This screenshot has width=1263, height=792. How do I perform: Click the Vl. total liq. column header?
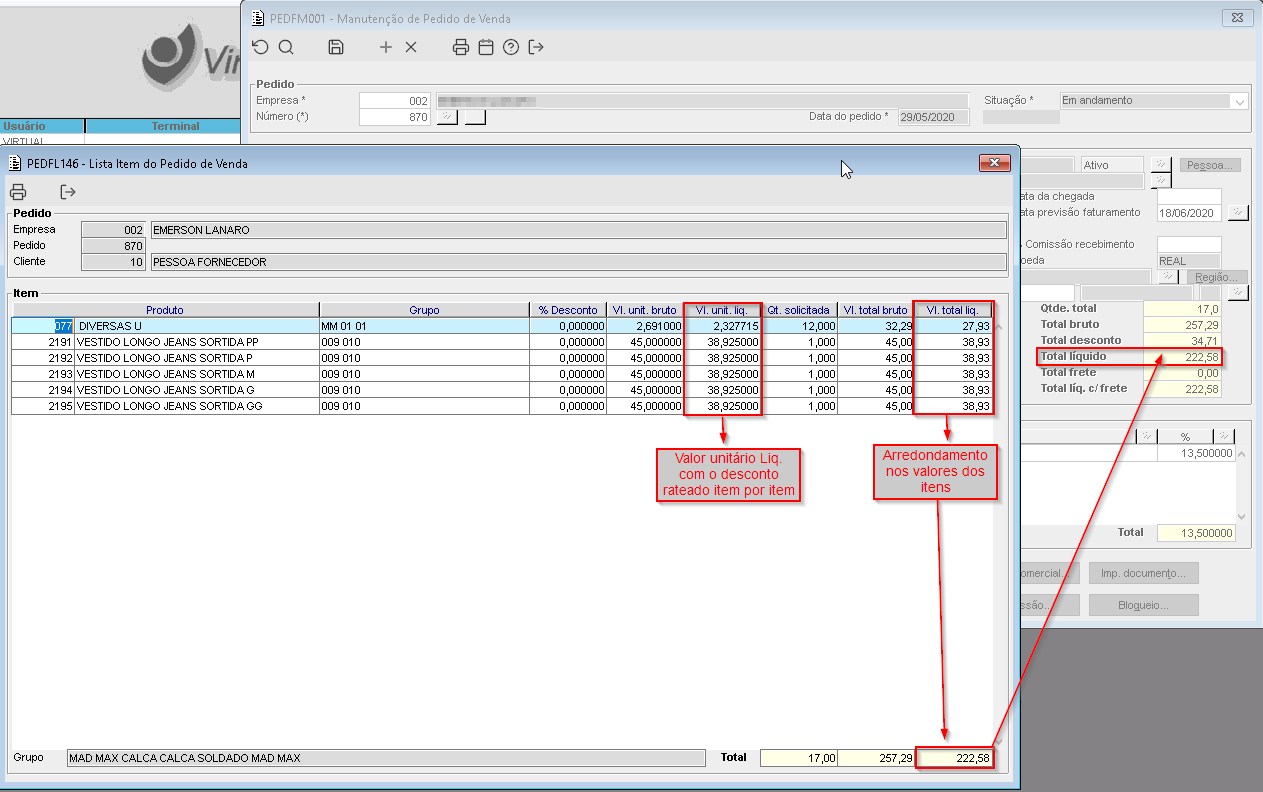[953, 310]
